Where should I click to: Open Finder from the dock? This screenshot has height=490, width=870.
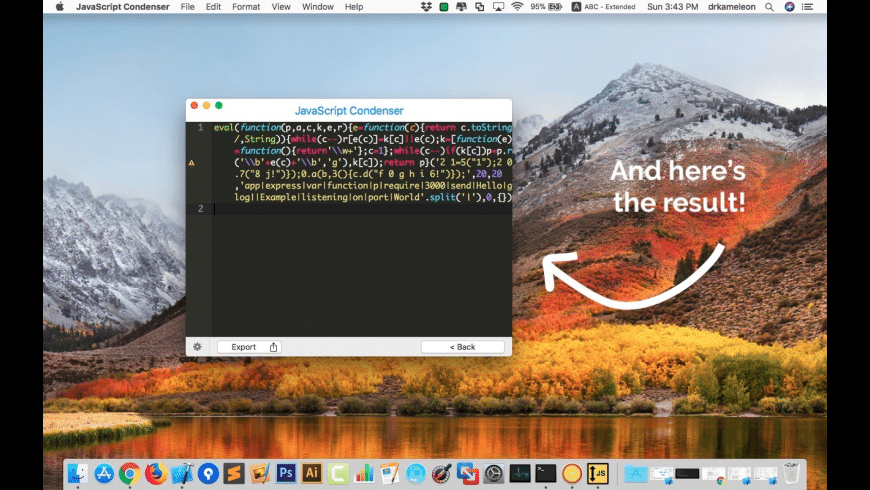click(78, 473)
